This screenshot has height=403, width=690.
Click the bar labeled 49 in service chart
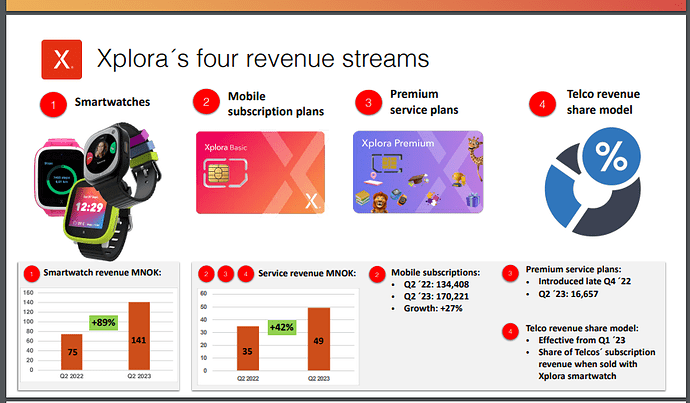click(319, 339)
